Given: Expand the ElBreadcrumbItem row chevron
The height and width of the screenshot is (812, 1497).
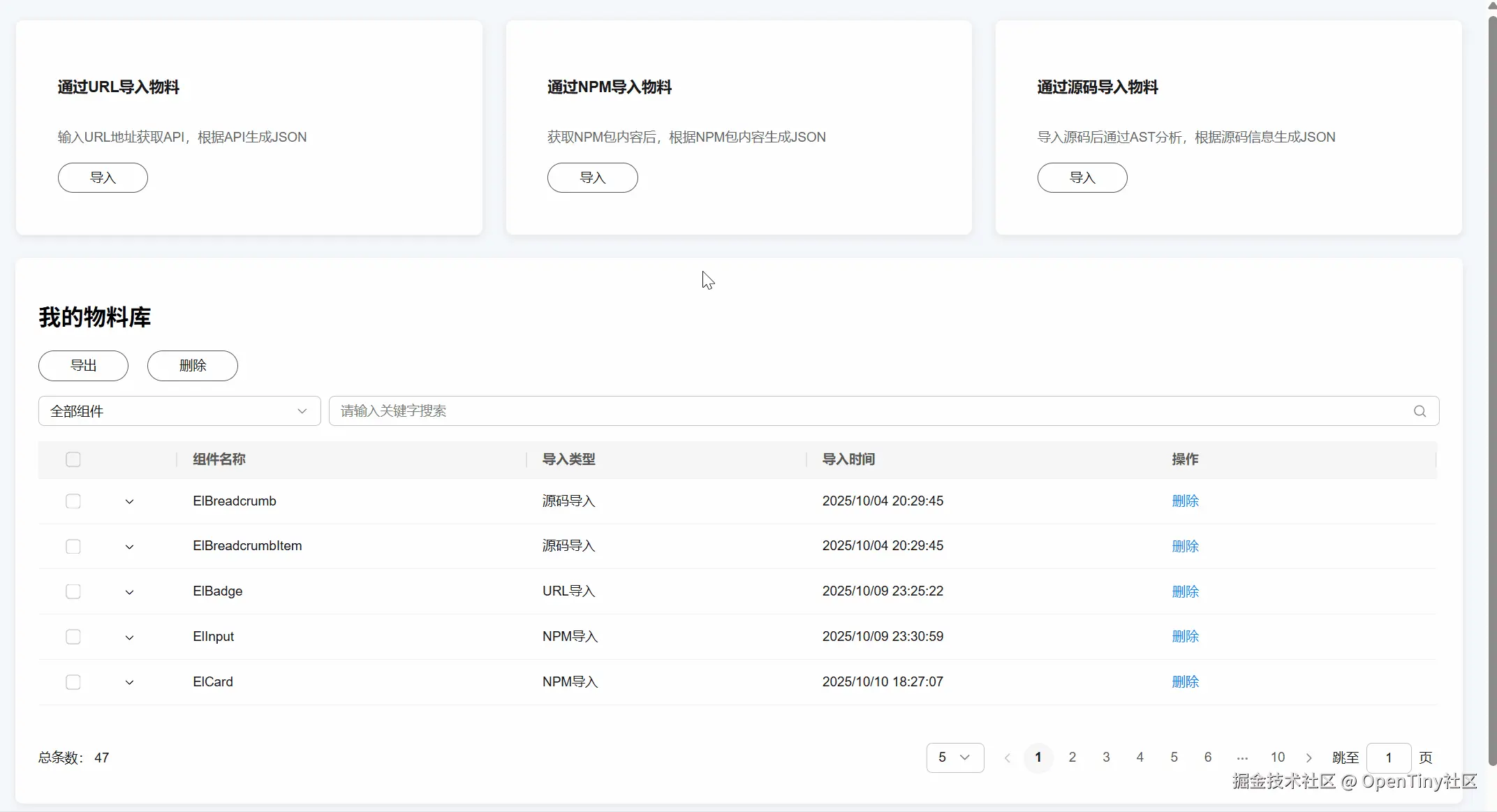Looking at the screenshot, I should click(x=129, y=547).
